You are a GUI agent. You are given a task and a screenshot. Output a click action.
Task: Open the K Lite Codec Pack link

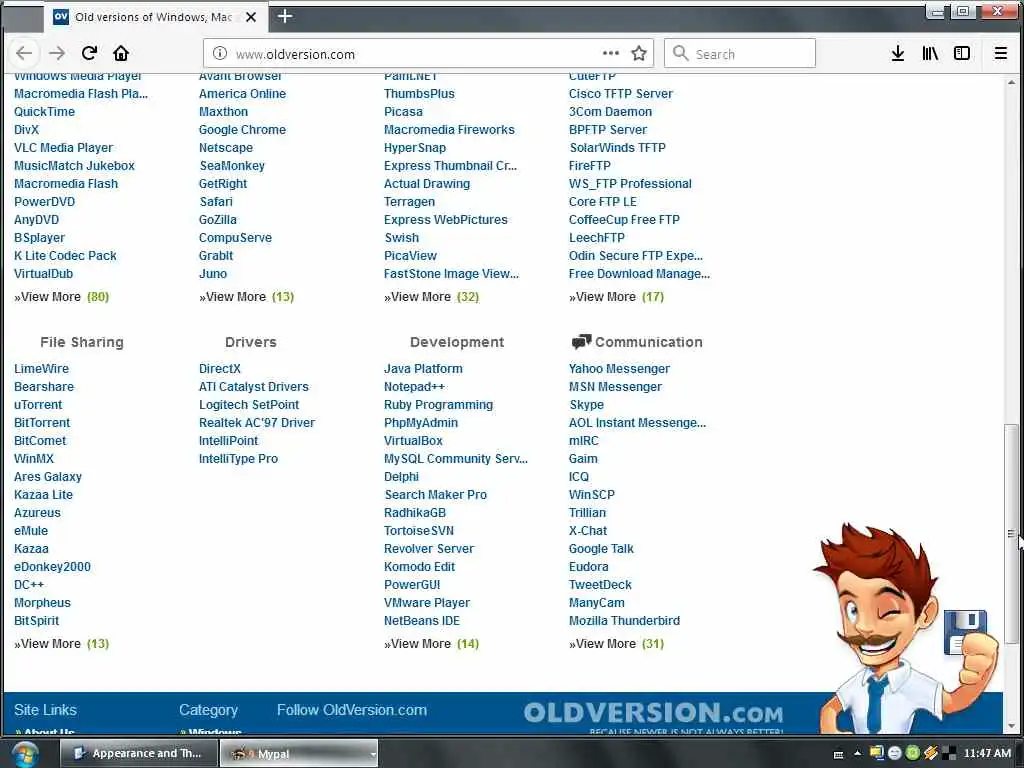(65, 255)
